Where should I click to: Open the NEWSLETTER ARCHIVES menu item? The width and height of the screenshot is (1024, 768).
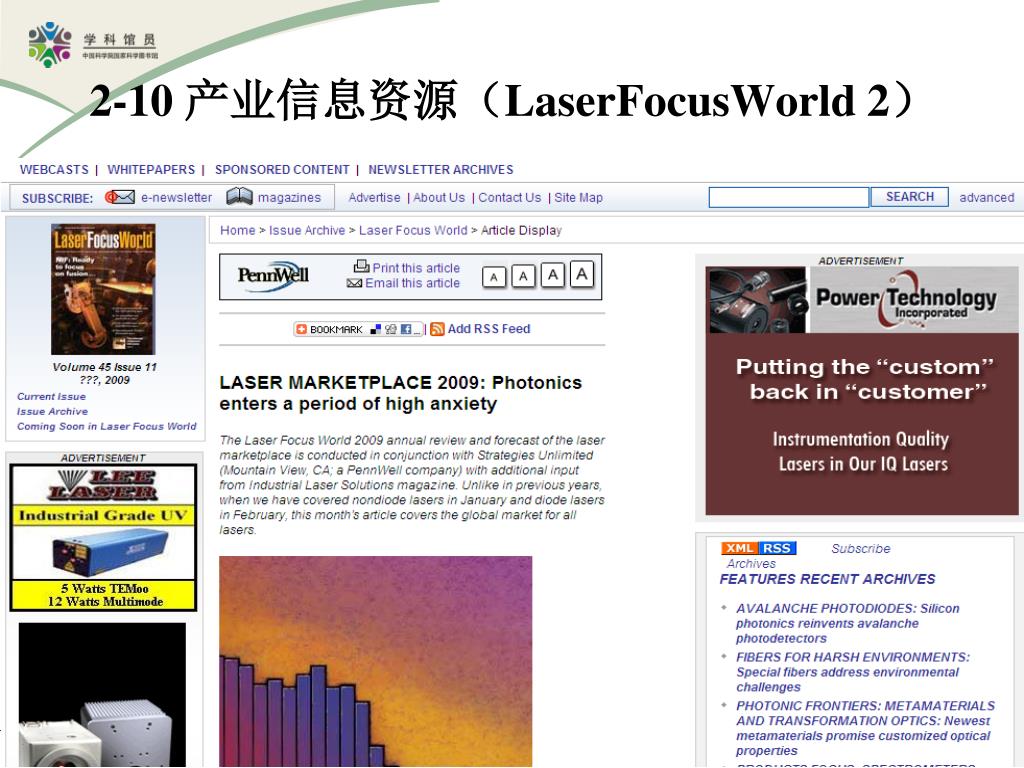click(x=441, y=170)
